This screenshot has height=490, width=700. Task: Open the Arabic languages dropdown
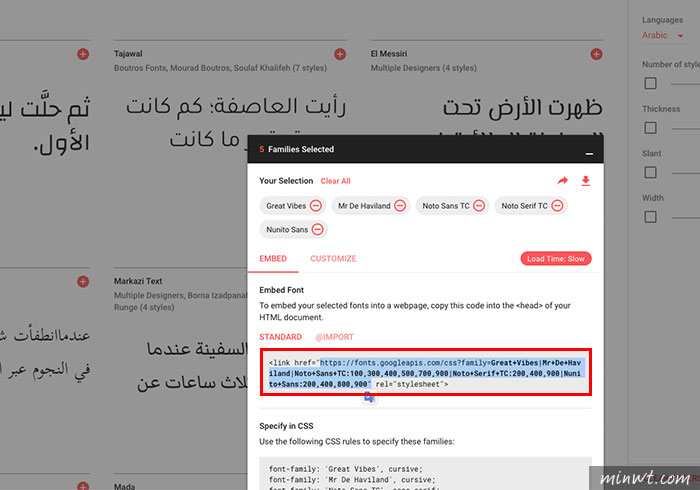pyautogui.click(x=662, y=35)
